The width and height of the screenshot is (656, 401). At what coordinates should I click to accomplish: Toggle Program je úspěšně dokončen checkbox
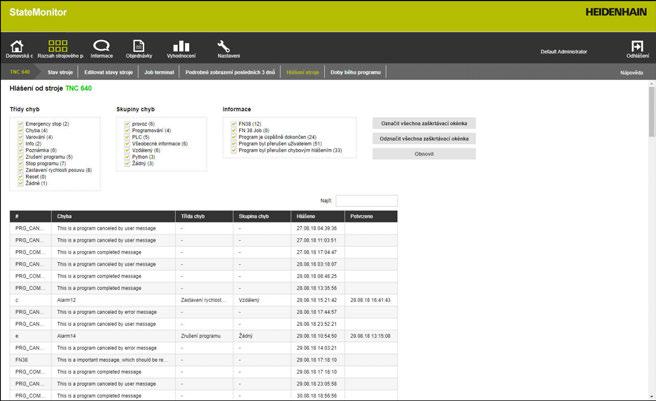[x=234, y=137]
